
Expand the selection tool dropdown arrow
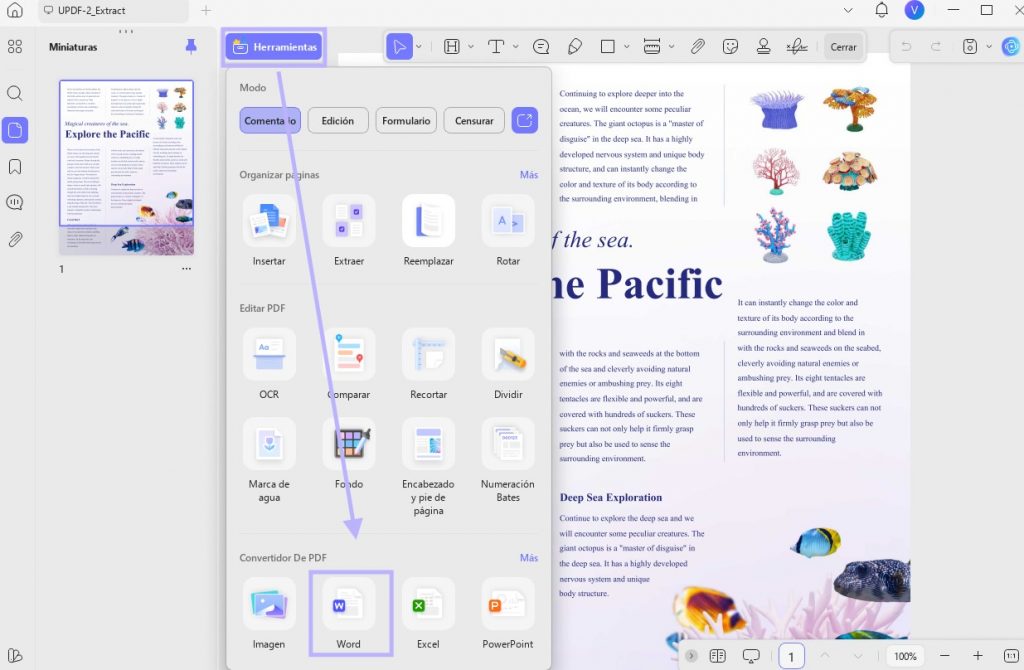(x=419, y=47)
